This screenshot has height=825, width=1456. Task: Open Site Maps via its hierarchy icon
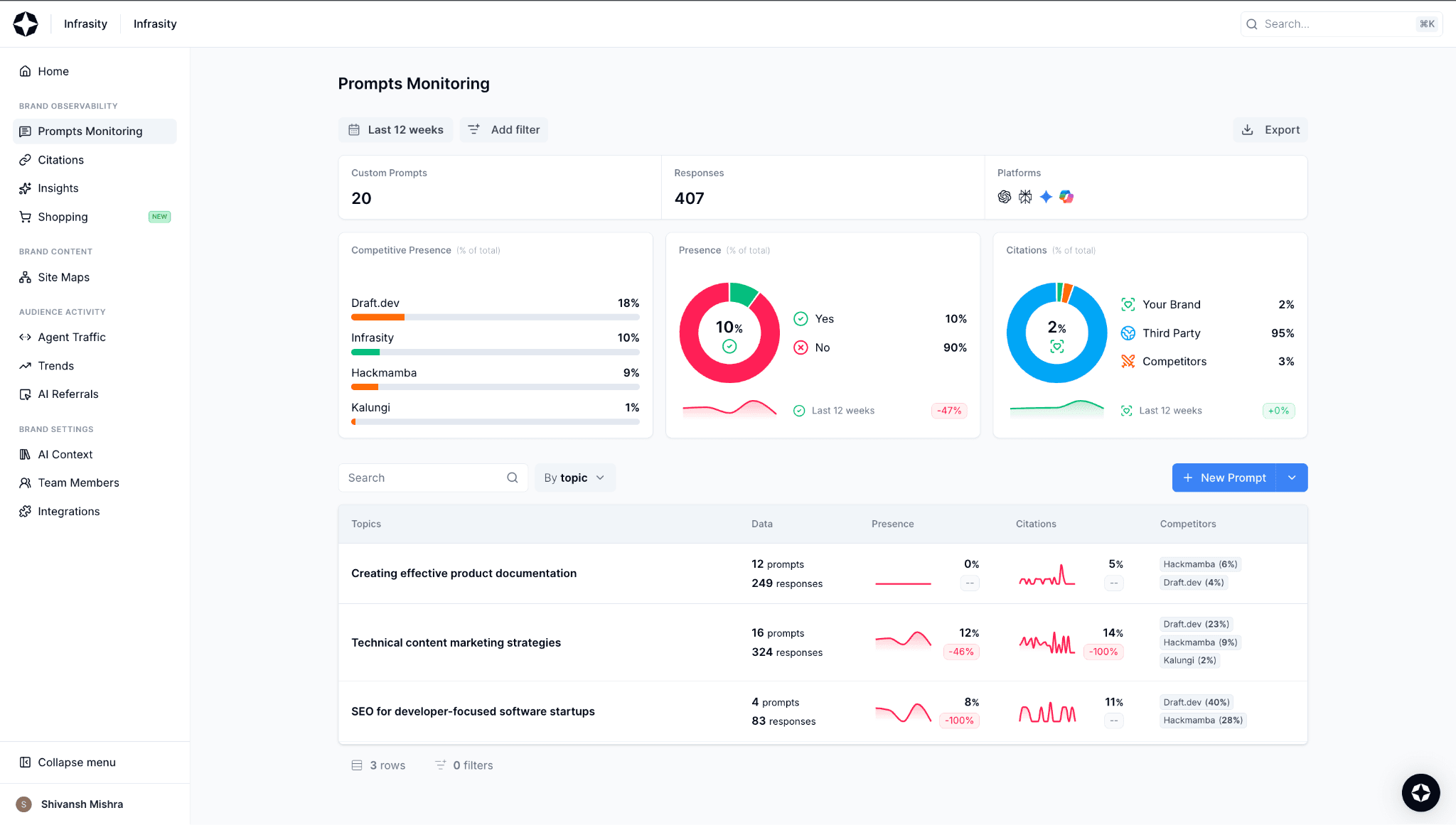point(26,277)
